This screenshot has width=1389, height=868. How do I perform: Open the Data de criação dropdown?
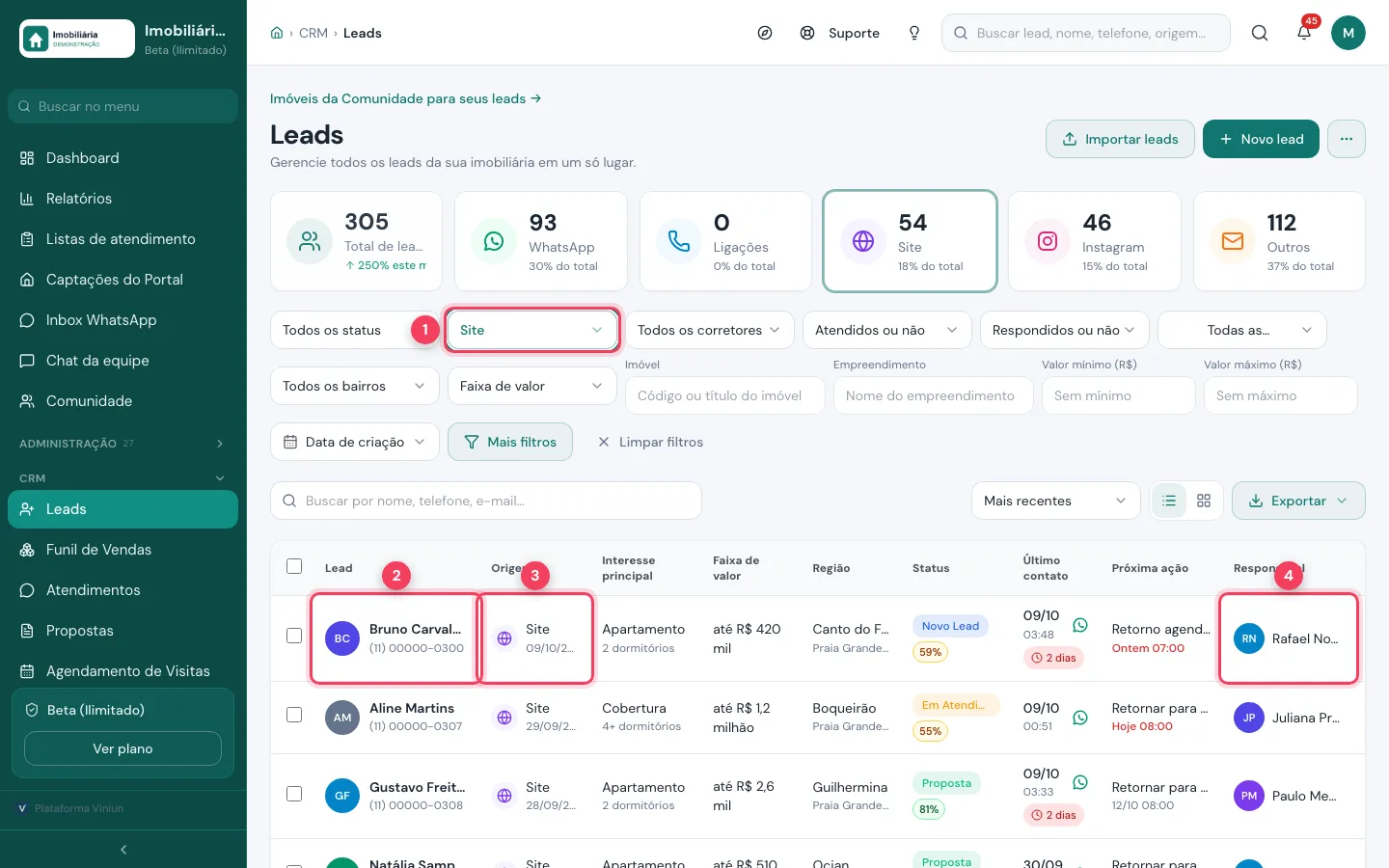(x=355, y=442)
